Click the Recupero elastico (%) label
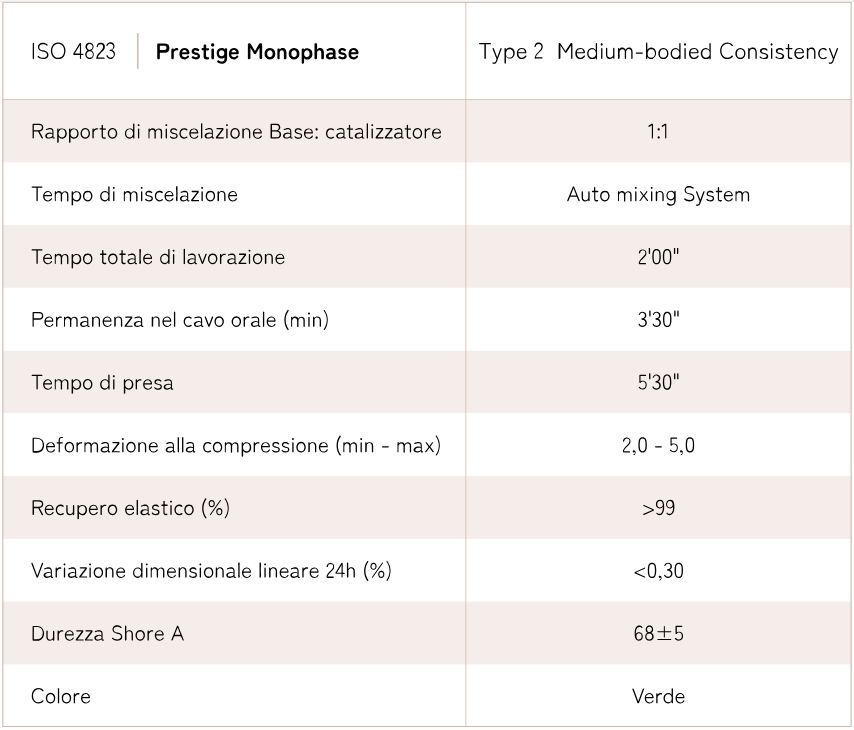854x730 pixels. click(x=130, y=508)
